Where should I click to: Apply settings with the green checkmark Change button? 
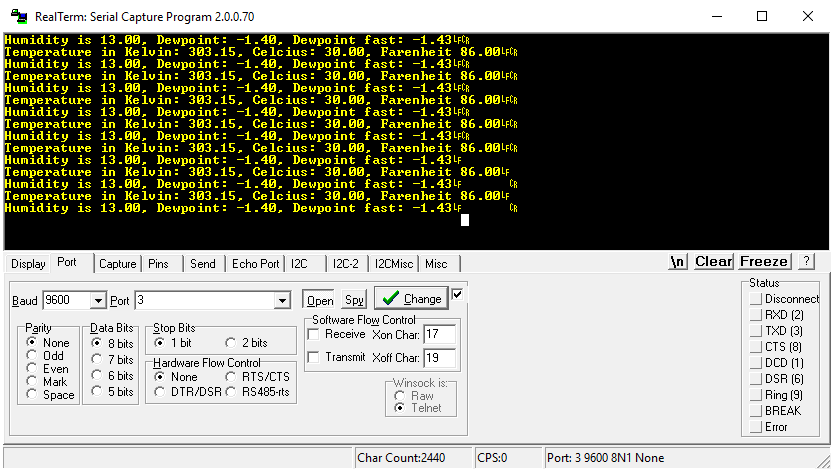tap(411, 299)
